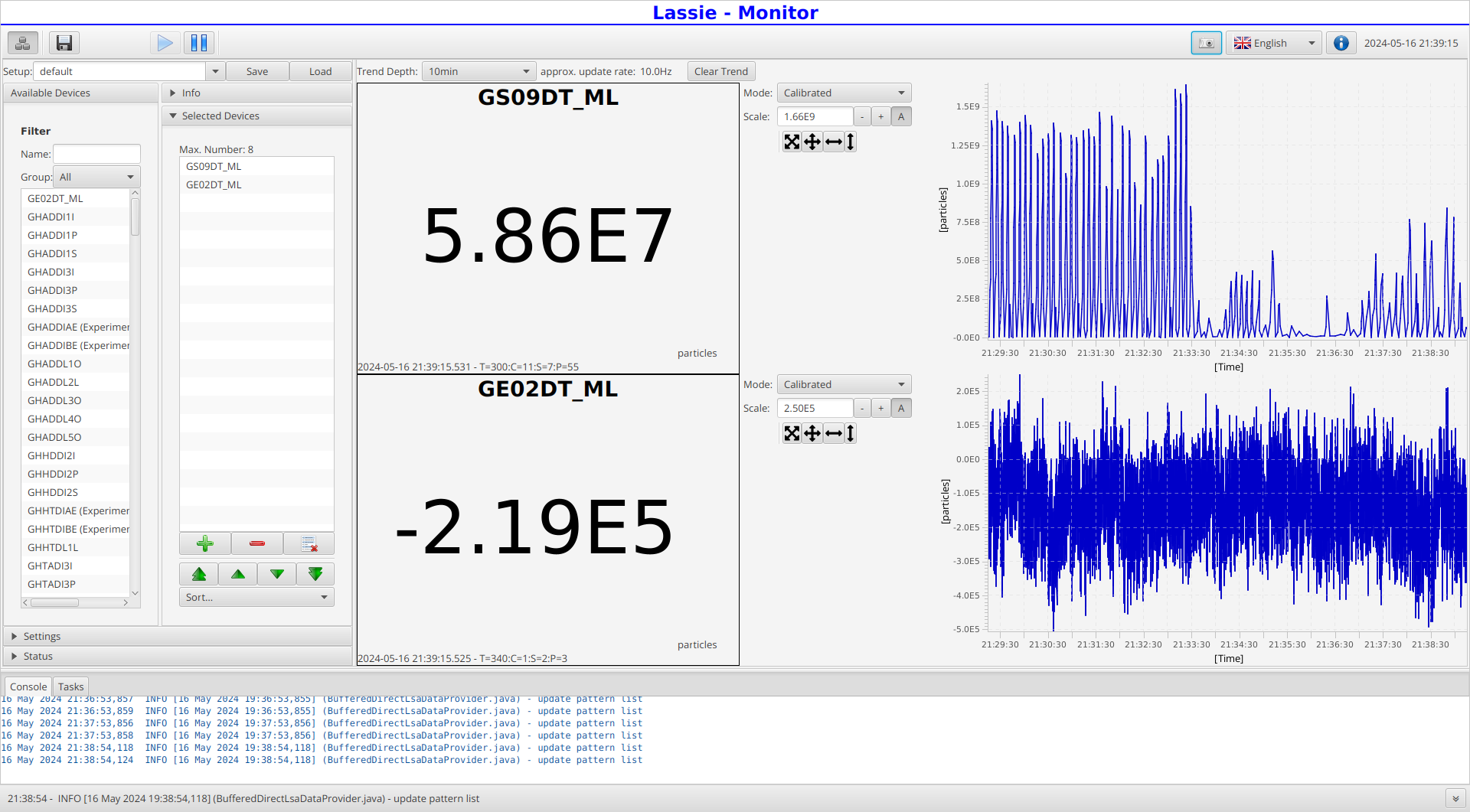The height and width of the screenshot is (812, 1470).
Task: Open the Setup default dropdown
Action: 215,71
